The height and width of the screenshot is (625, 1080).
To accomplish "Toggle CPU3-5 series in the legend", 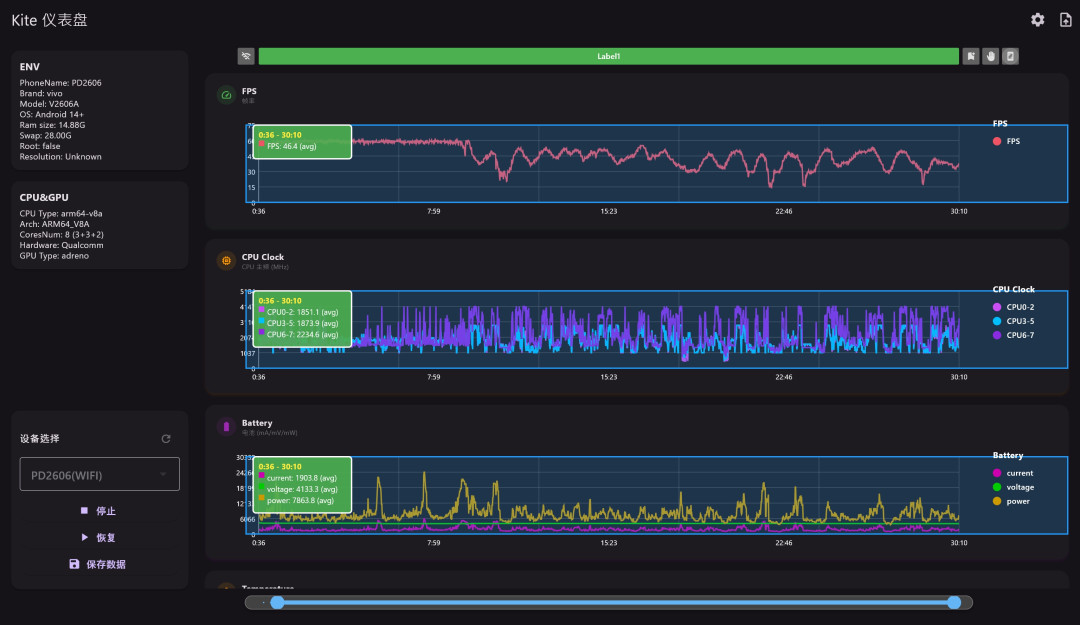I will (1013, 321).
